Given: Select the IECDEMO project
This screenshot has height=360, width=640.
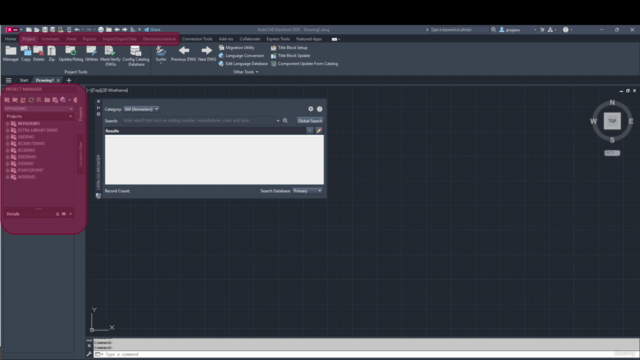Looking at the screenshot, I should tap(26, 150).
